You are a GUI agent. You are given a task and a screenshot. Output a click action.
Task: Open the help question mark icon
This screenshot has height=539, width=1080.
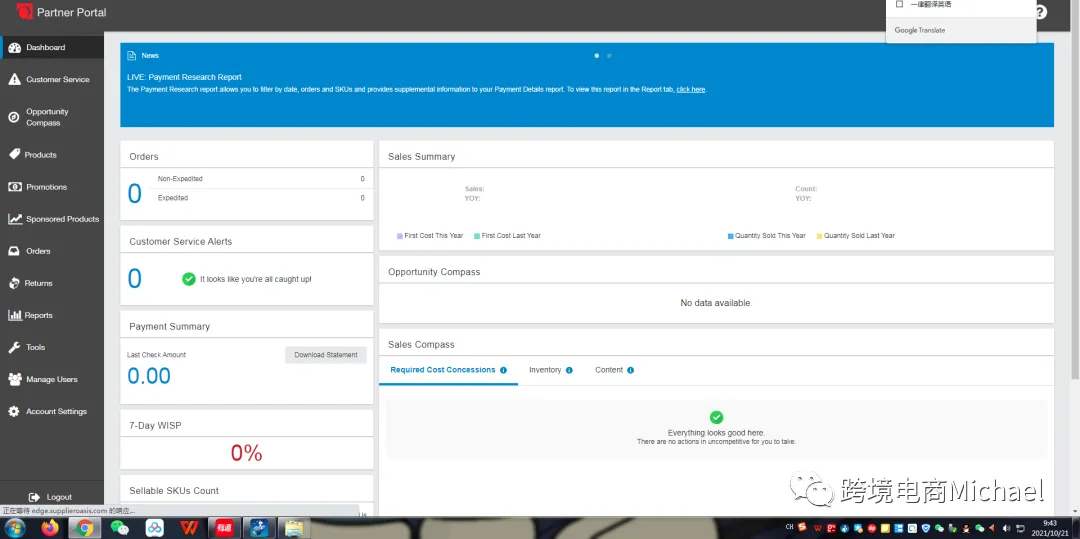point(1040,12)
